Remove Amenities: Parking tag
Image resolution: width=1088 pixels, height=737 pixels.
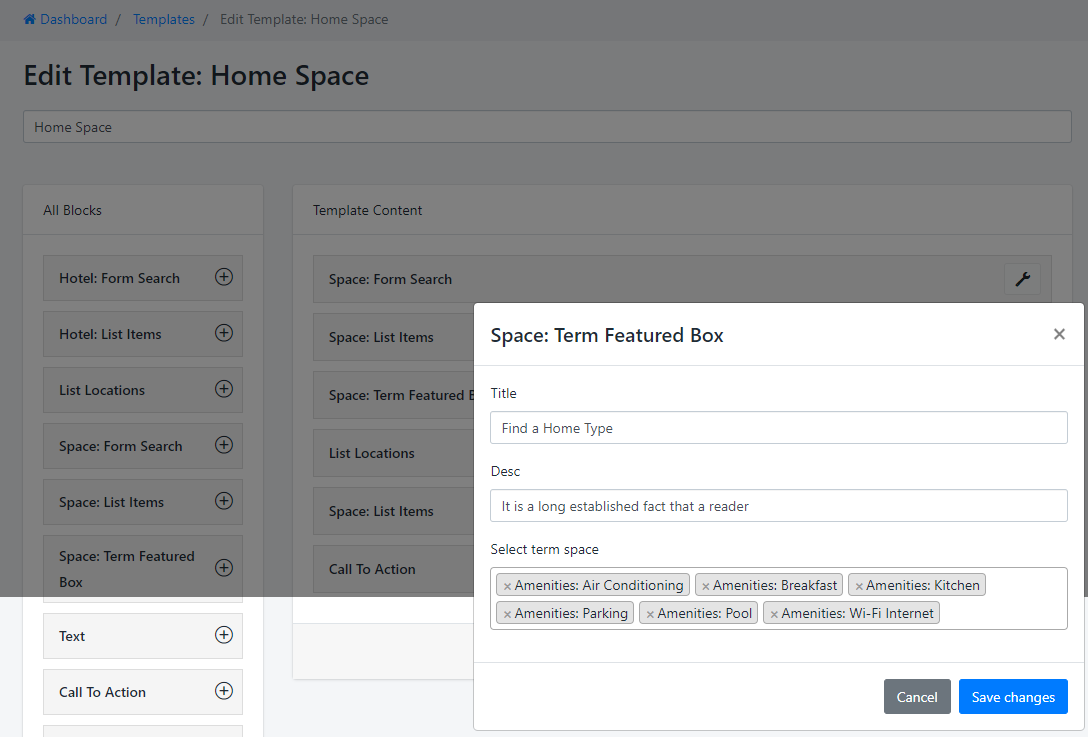pyautogui.click(x=507, y=614)
